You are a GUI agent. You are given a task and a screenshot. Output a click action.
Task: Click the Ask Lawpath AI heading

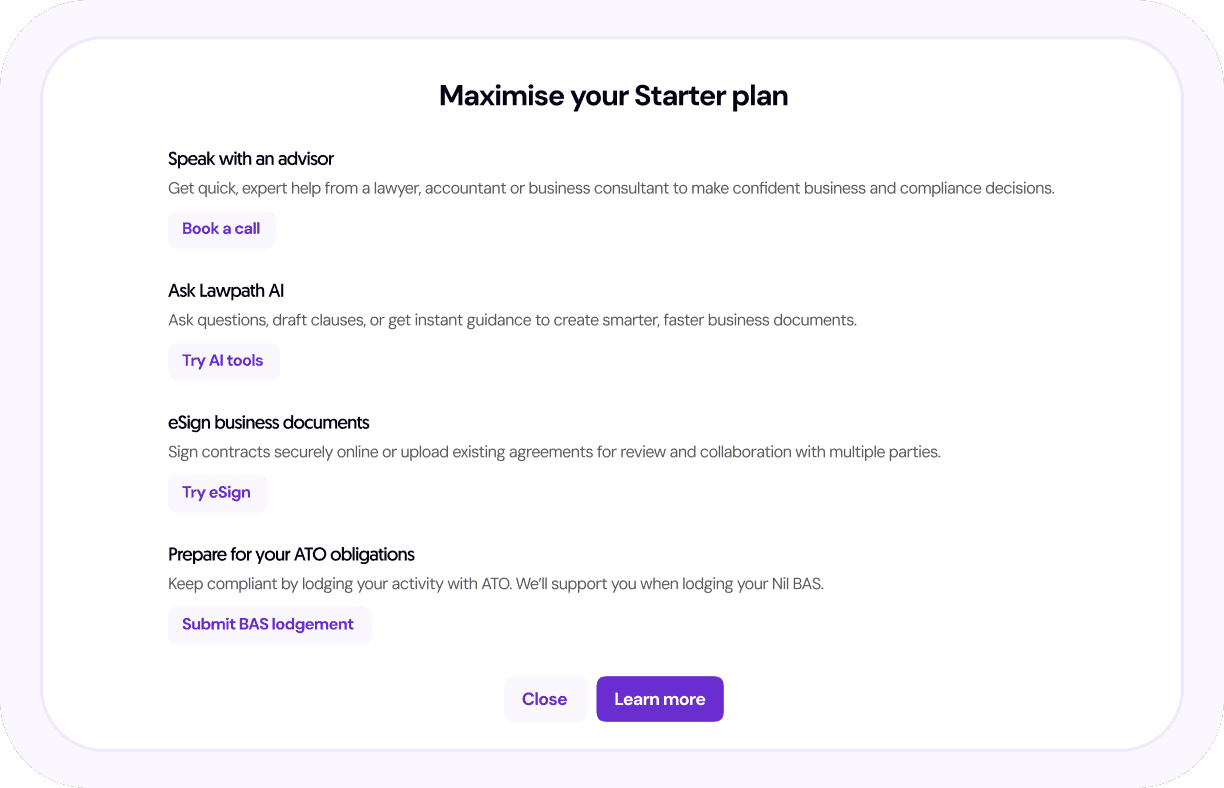click(226, 291)
